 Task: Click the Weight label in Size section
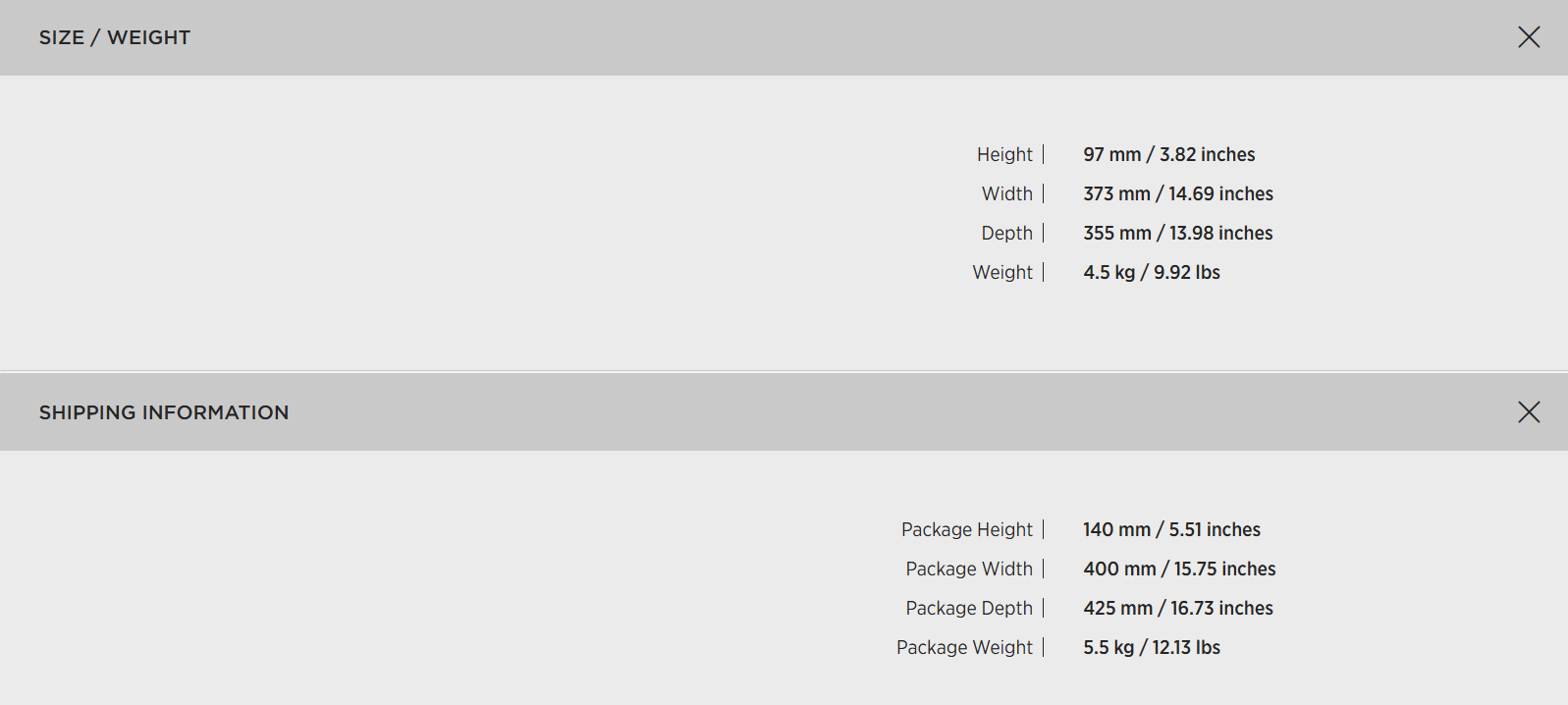click(x=1002, y=272)
